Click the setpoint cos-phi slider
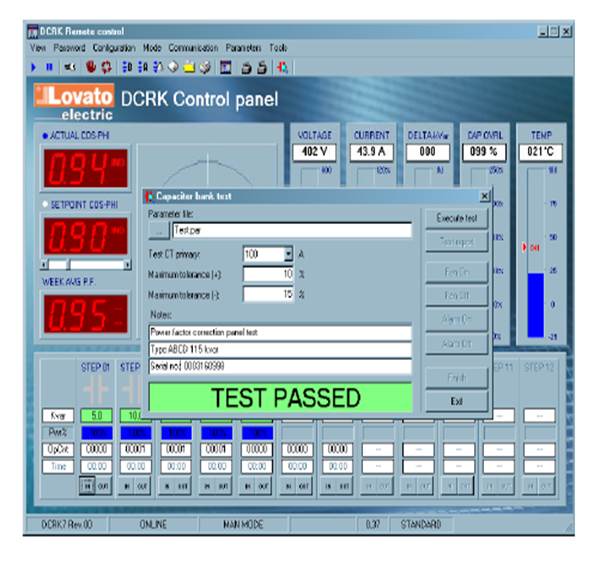The image size is (600, 568). tap(85, 265)
